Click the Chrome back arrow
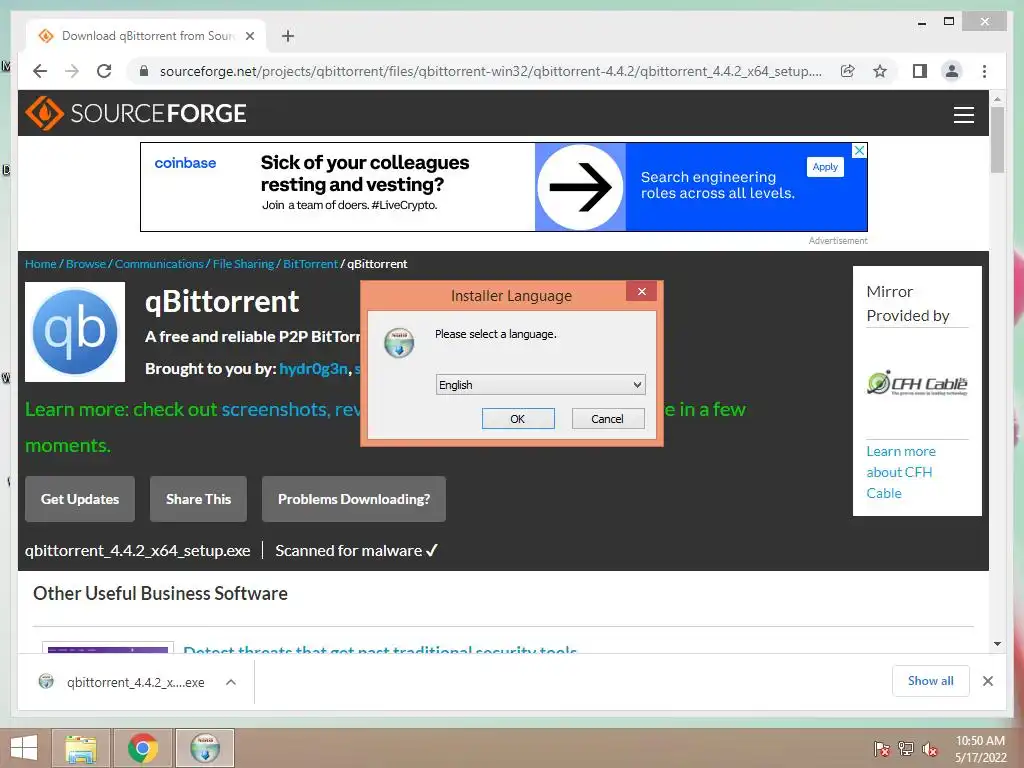 click(40, 71)
